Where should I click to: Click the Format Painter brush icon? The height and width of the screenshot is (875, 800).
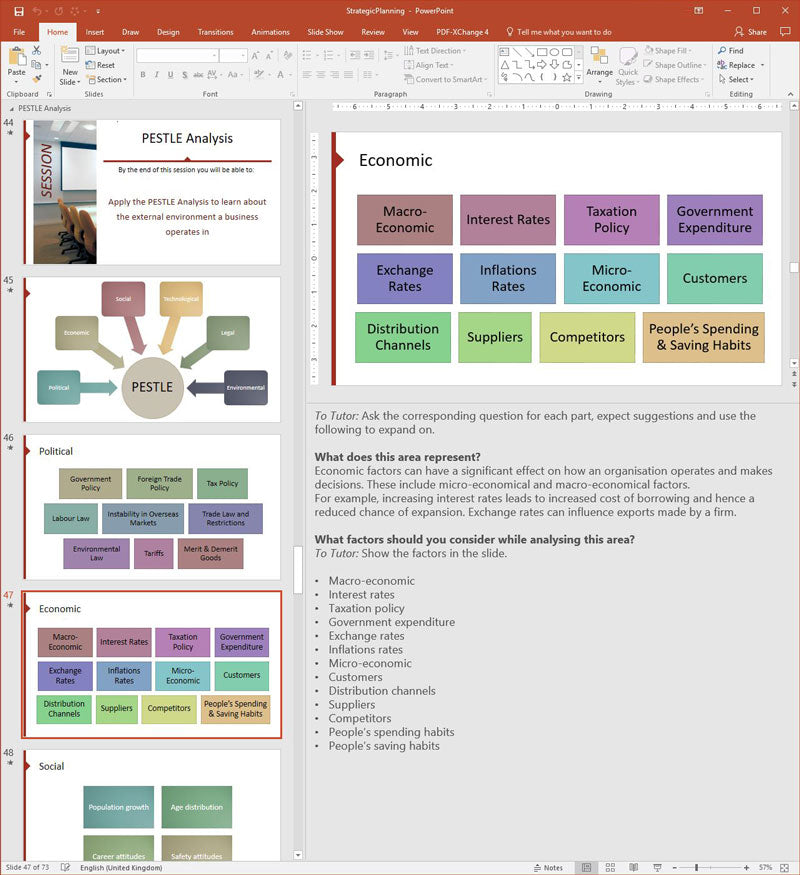point(37,79)
